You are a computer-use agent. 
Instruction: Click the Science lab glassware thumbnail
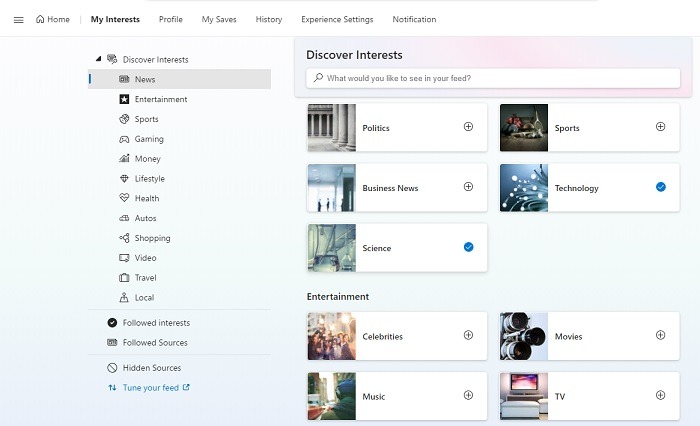click(332, 248)
